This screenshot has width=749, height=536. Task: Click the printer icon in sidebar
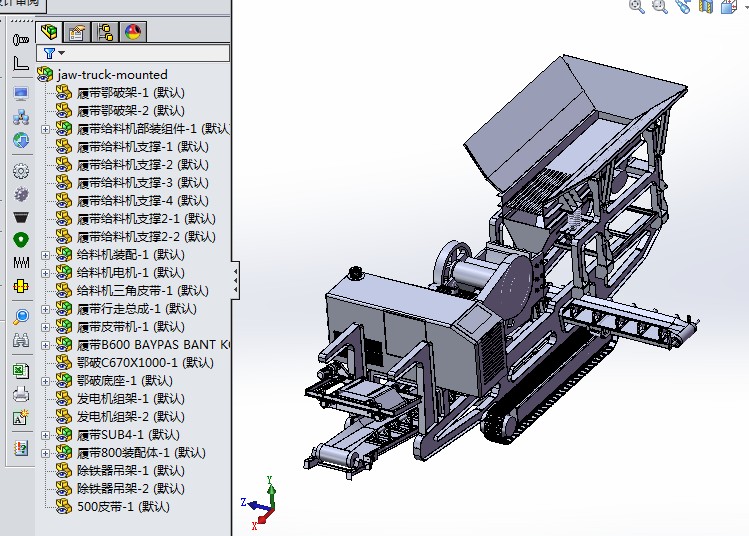(21, 395)
